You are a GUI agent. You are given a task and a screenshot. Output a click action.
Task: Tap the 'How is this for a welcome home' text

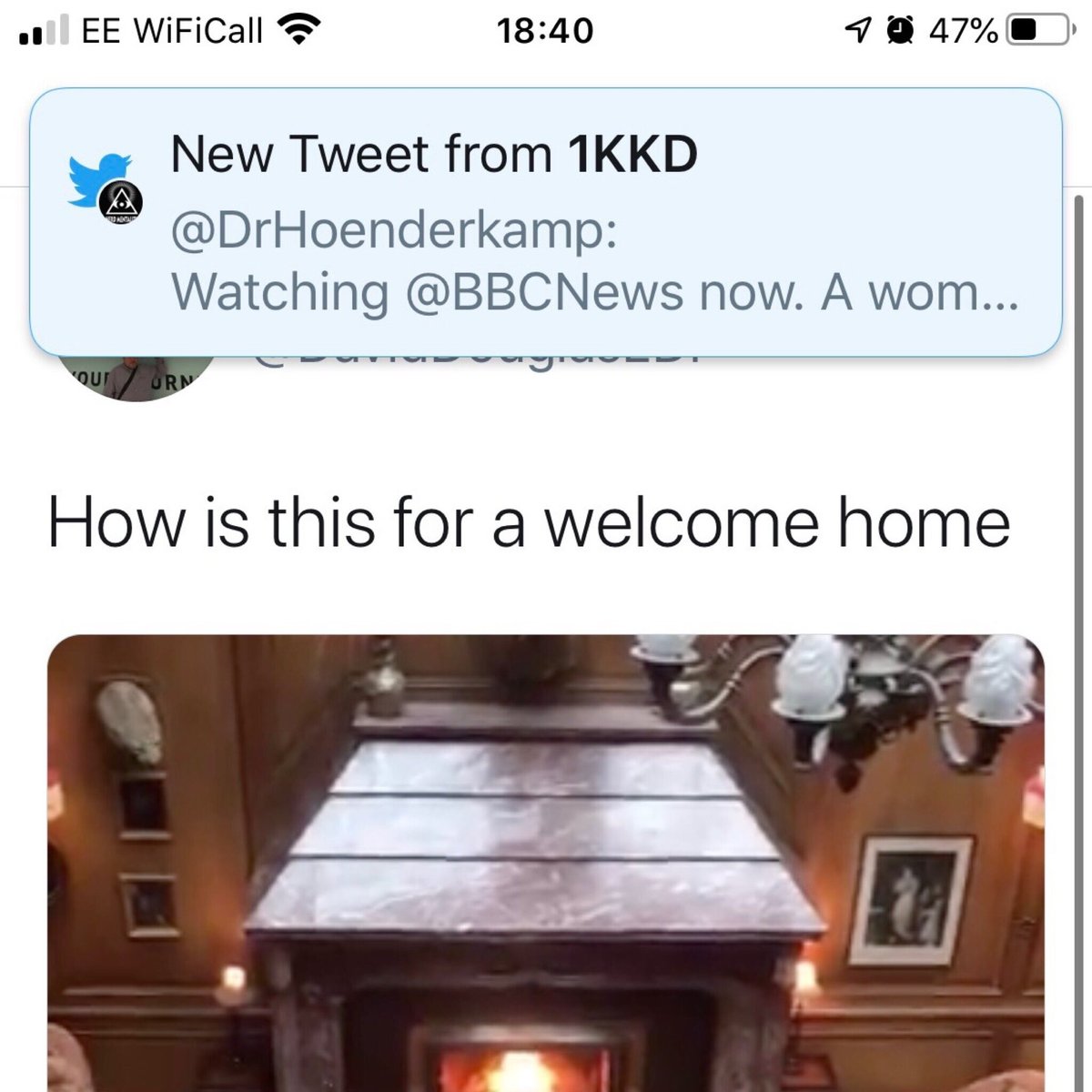click(529, 522)
